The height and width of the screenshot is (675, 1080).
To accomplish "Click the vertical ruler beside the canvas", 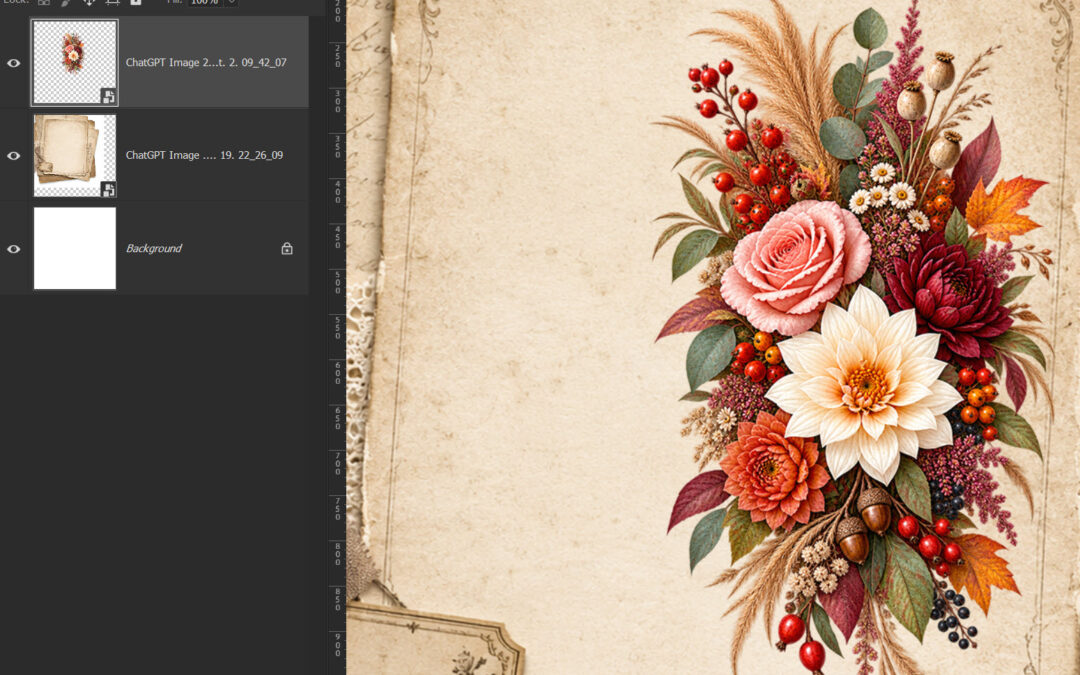I will [x=337, y=338].
